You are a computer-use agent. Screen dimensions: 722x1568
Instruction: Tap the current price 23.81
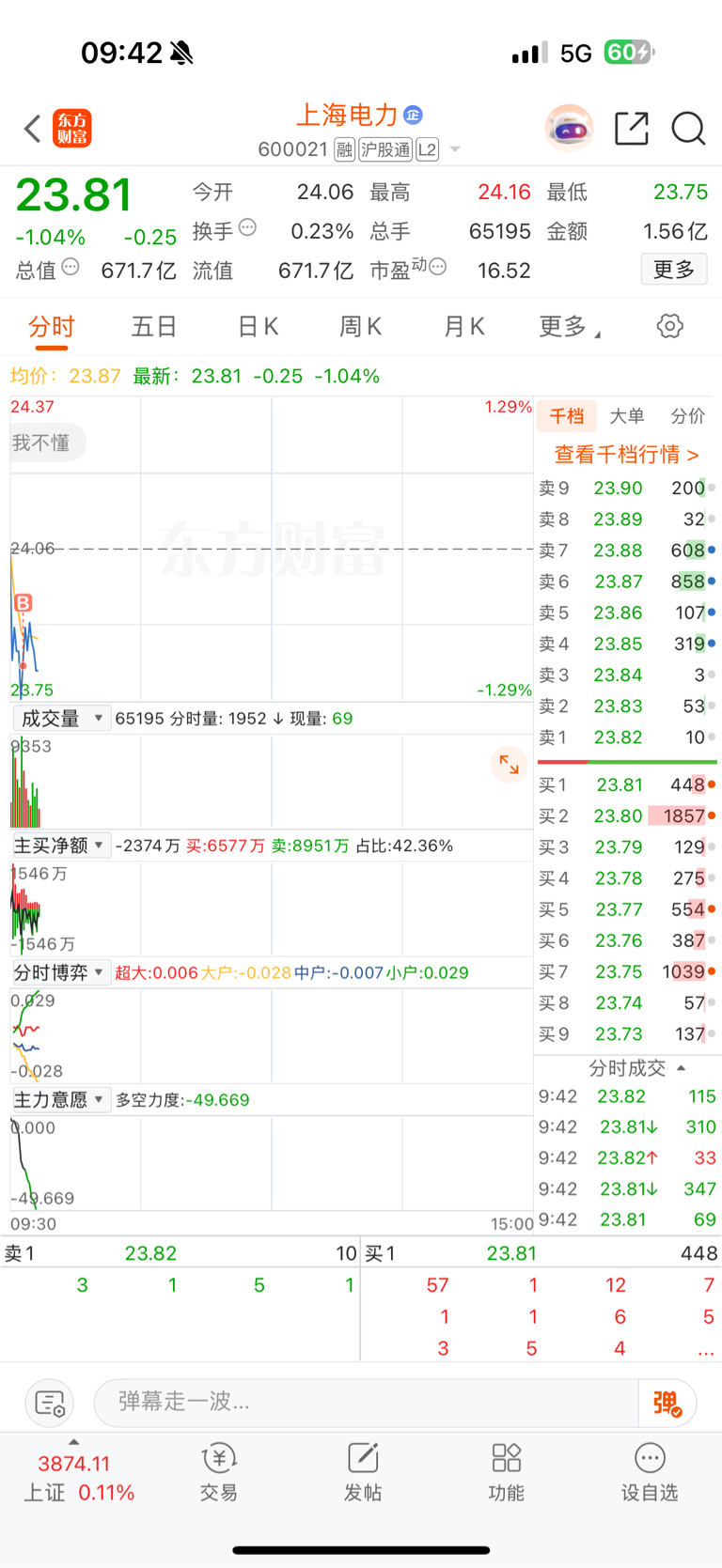point(74,195)
